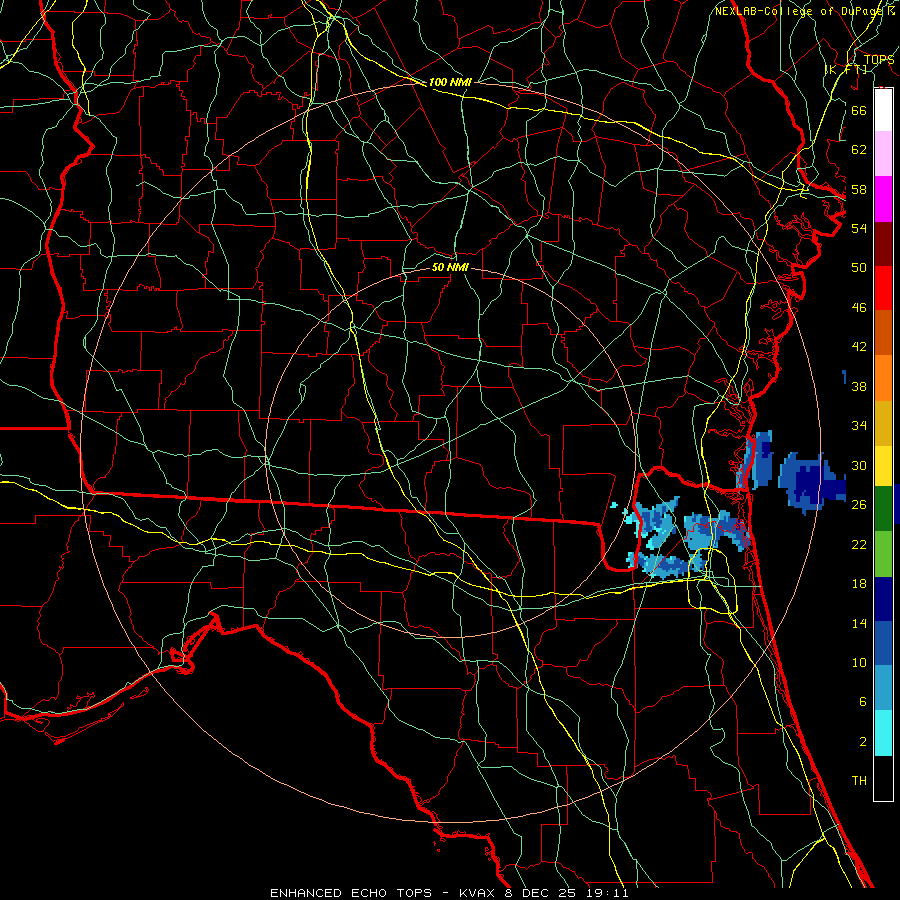Click the '50' legend value

pos(859,267)
